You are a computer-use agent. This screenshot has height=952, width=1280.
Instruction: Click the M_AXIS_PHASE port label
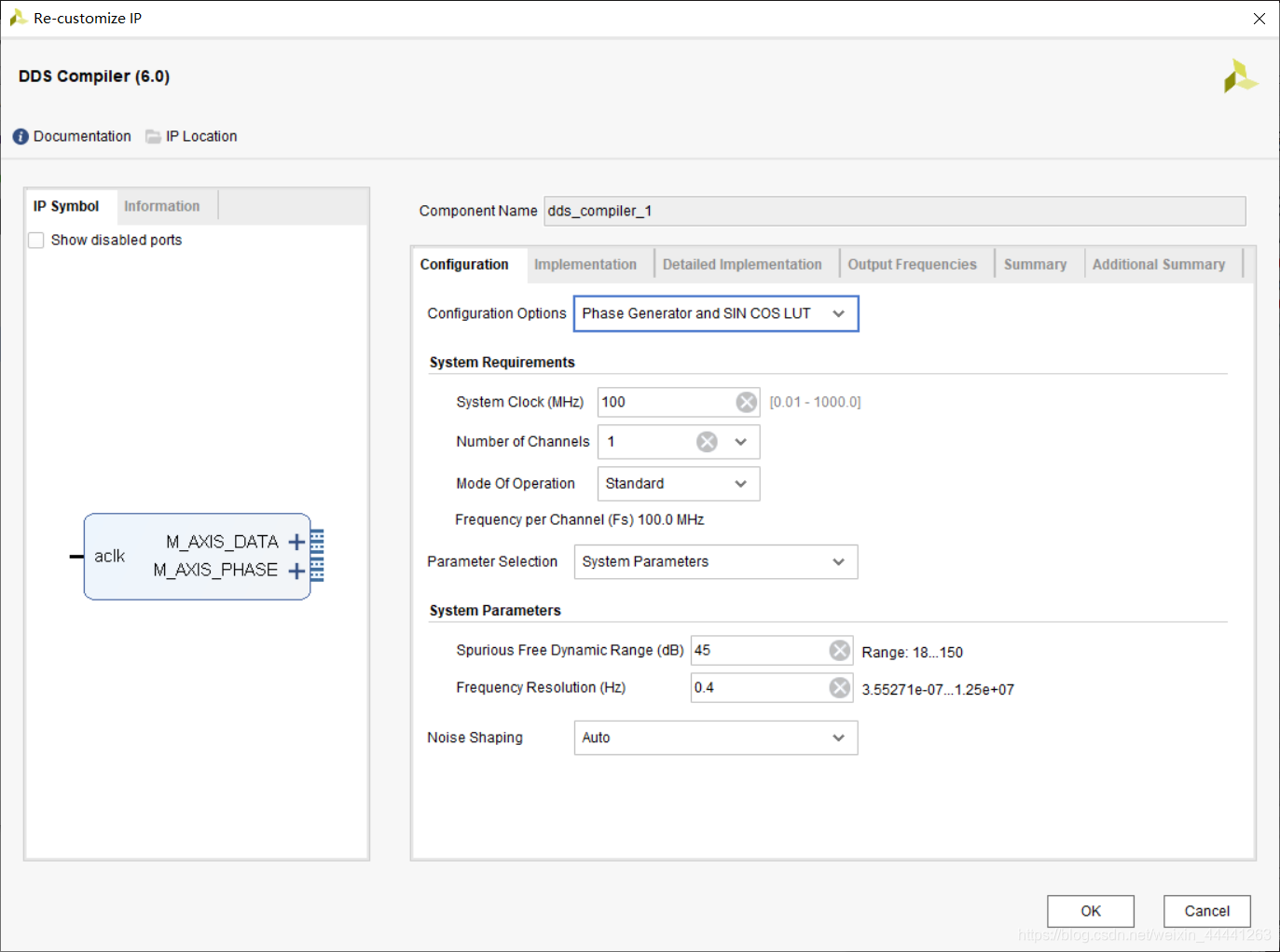coord(215,570)
